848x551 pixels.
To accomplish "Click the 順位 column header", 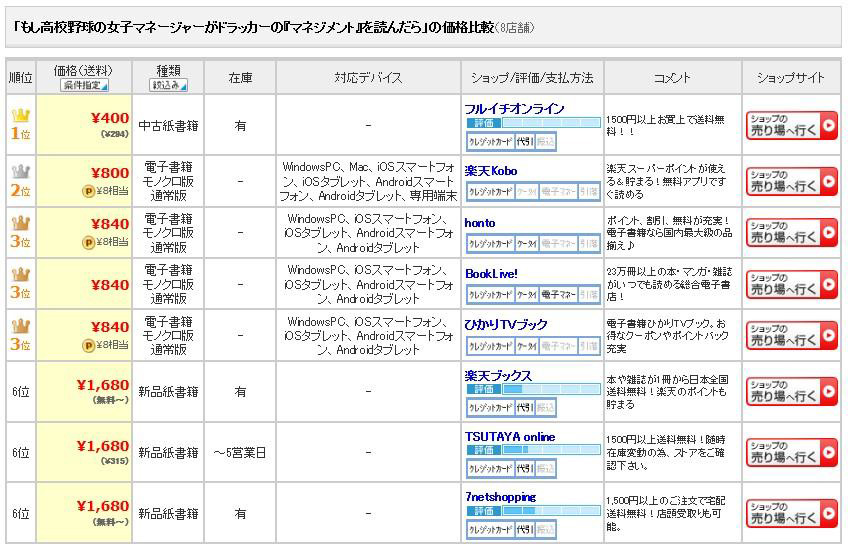I will click(21, 78).
